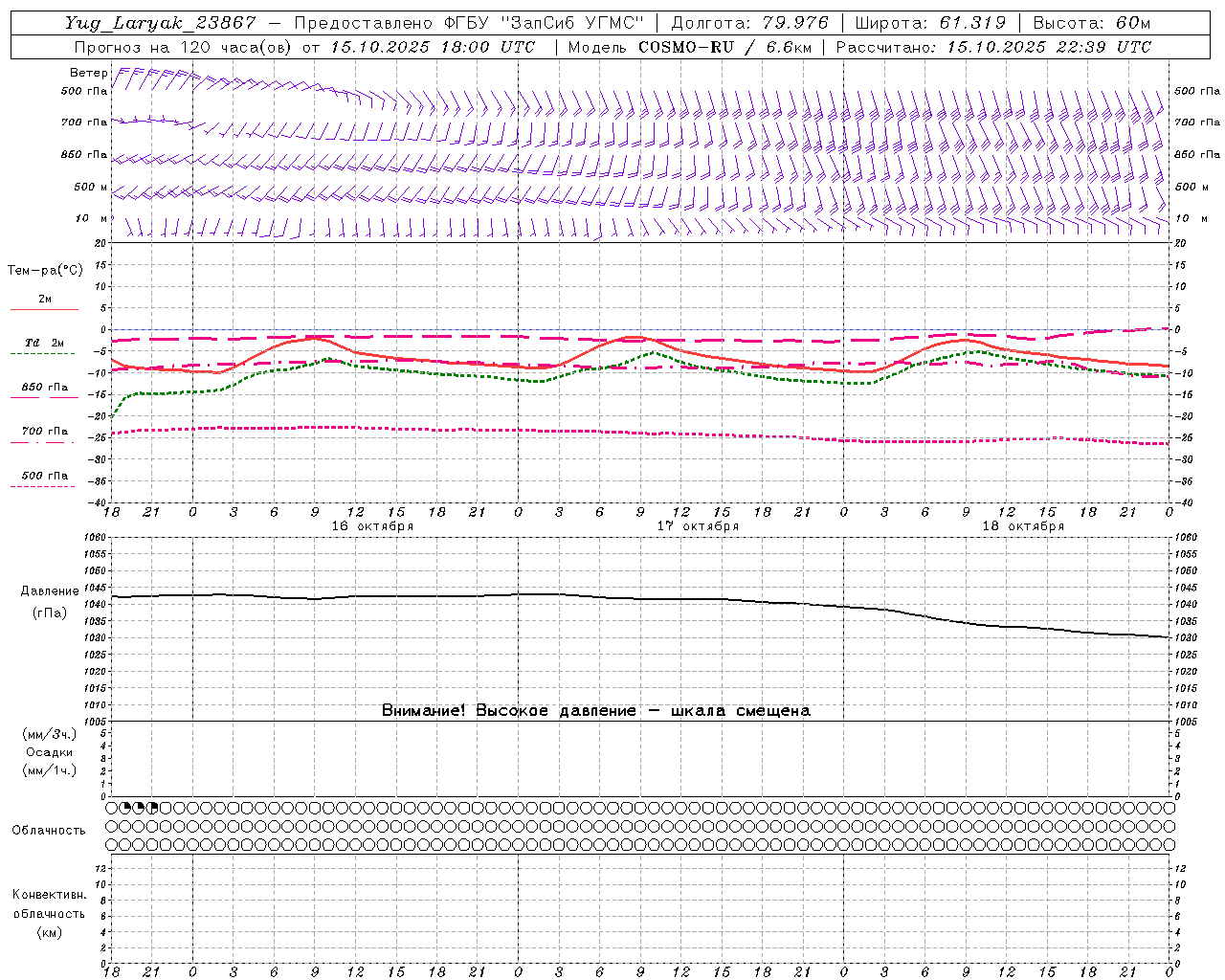
Task: Click left wind level label 850 гПа
Action: pyautogui.click(x=83, y=154)
